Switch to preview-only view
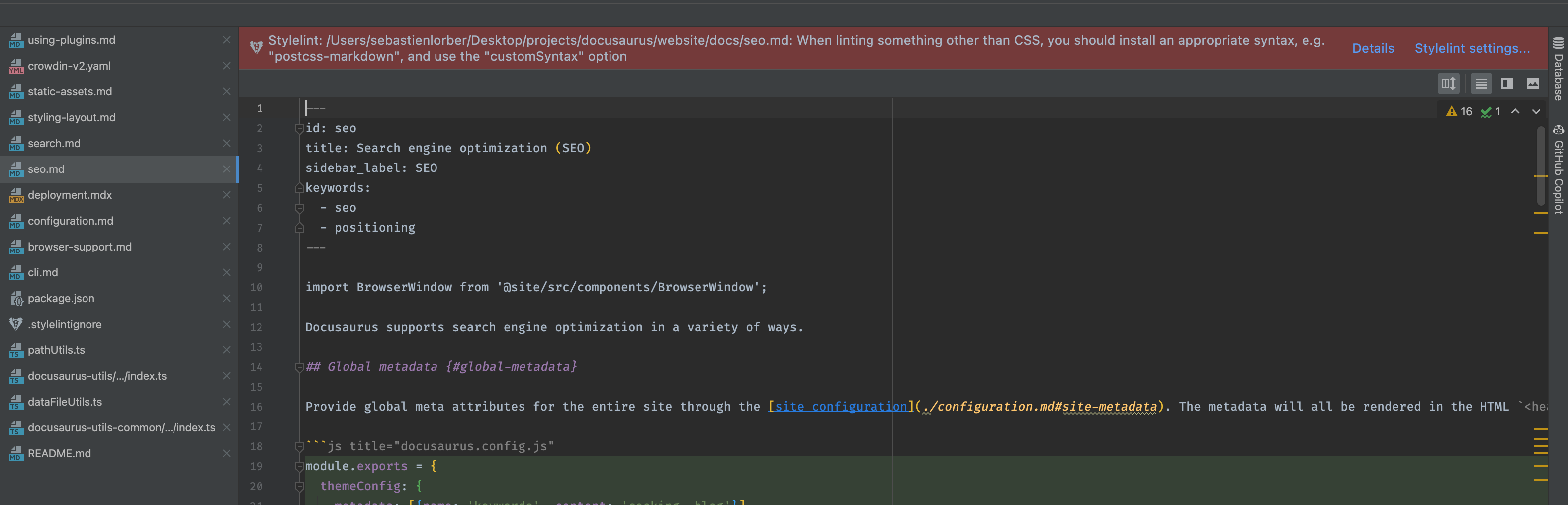1568x505 pixels. [1533, 84]
